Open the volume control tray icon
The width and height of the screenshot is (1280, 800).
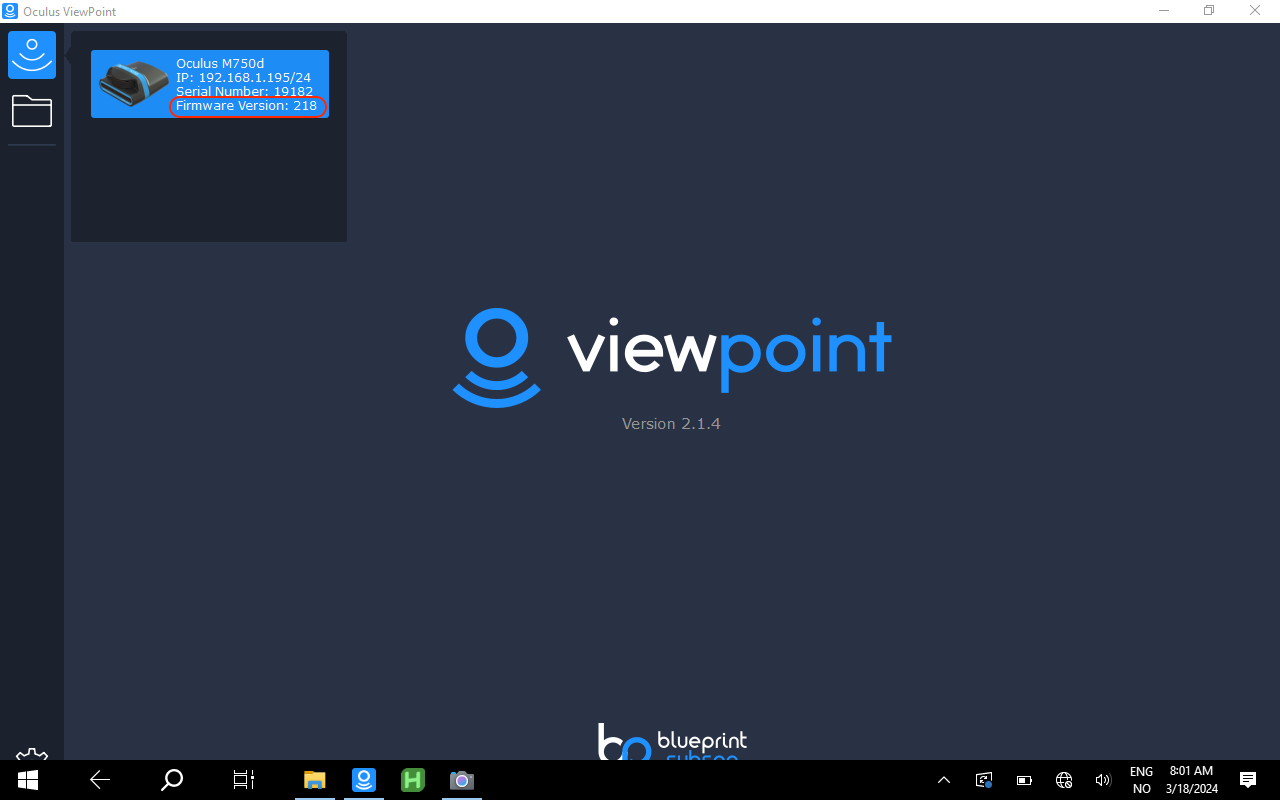tap(1104, 780)
